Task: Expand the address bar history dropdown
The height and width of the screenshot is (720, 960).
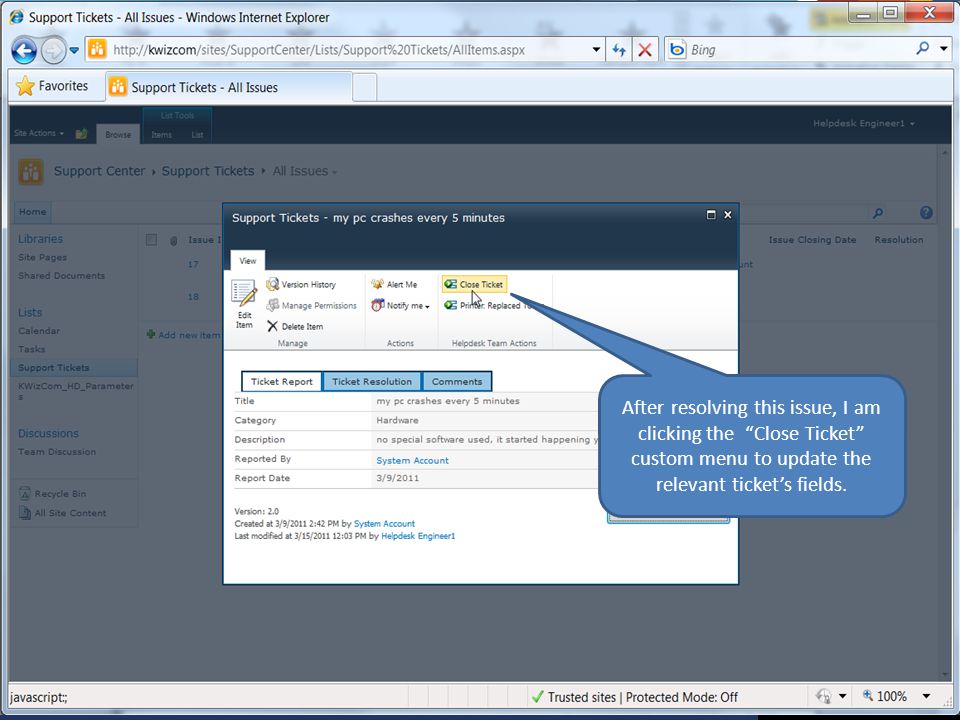Action: [596, 50]
